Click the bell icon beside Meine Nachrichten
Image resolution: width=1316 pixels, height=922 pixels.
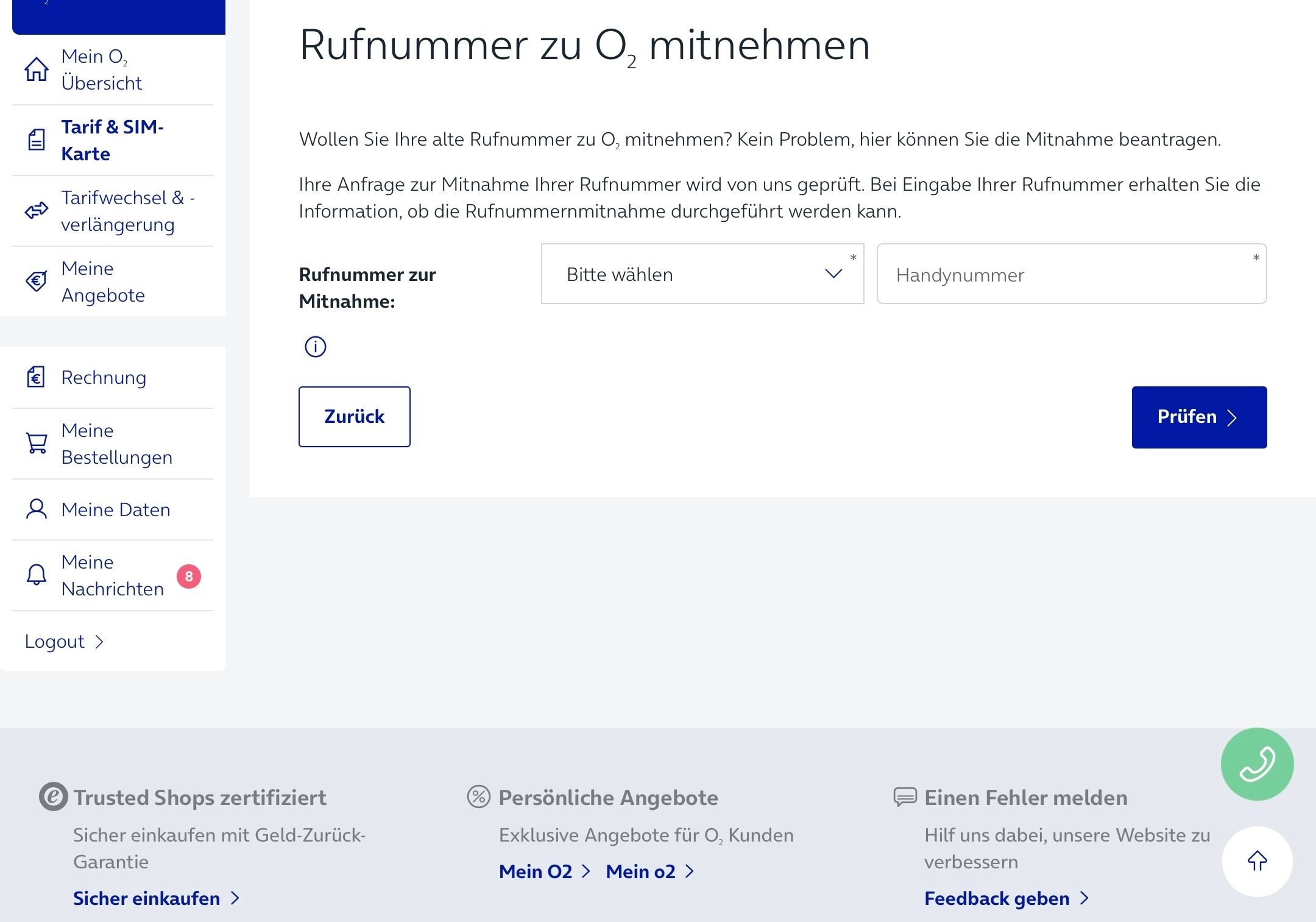pyautogui.click(x=37, y=575)
